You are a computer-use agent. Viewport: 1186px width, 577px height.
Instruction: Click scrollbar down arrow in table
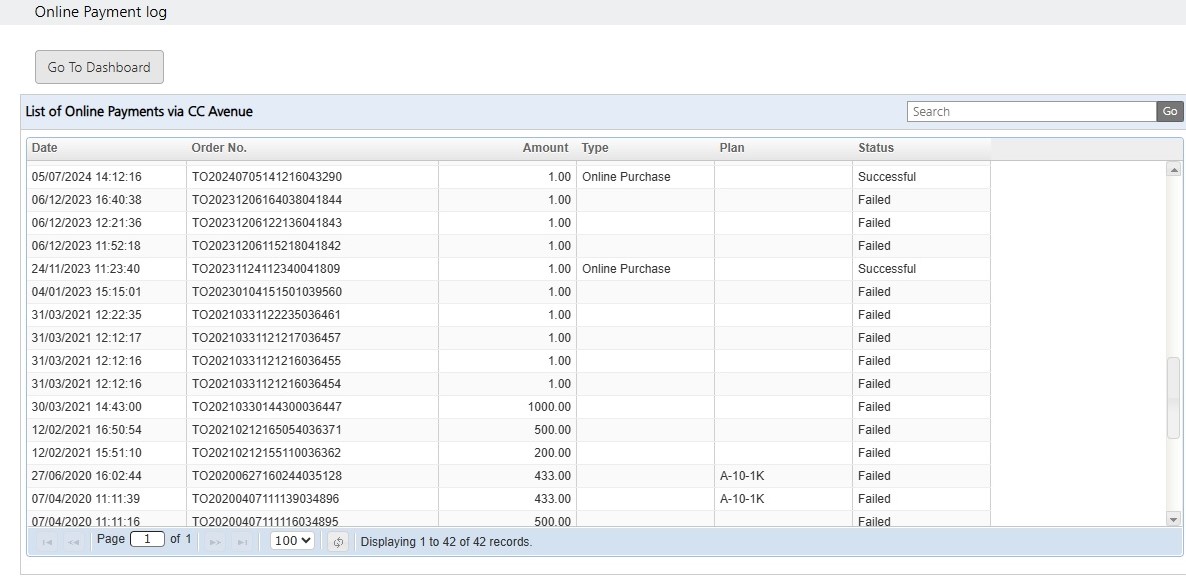point(1173,519)
